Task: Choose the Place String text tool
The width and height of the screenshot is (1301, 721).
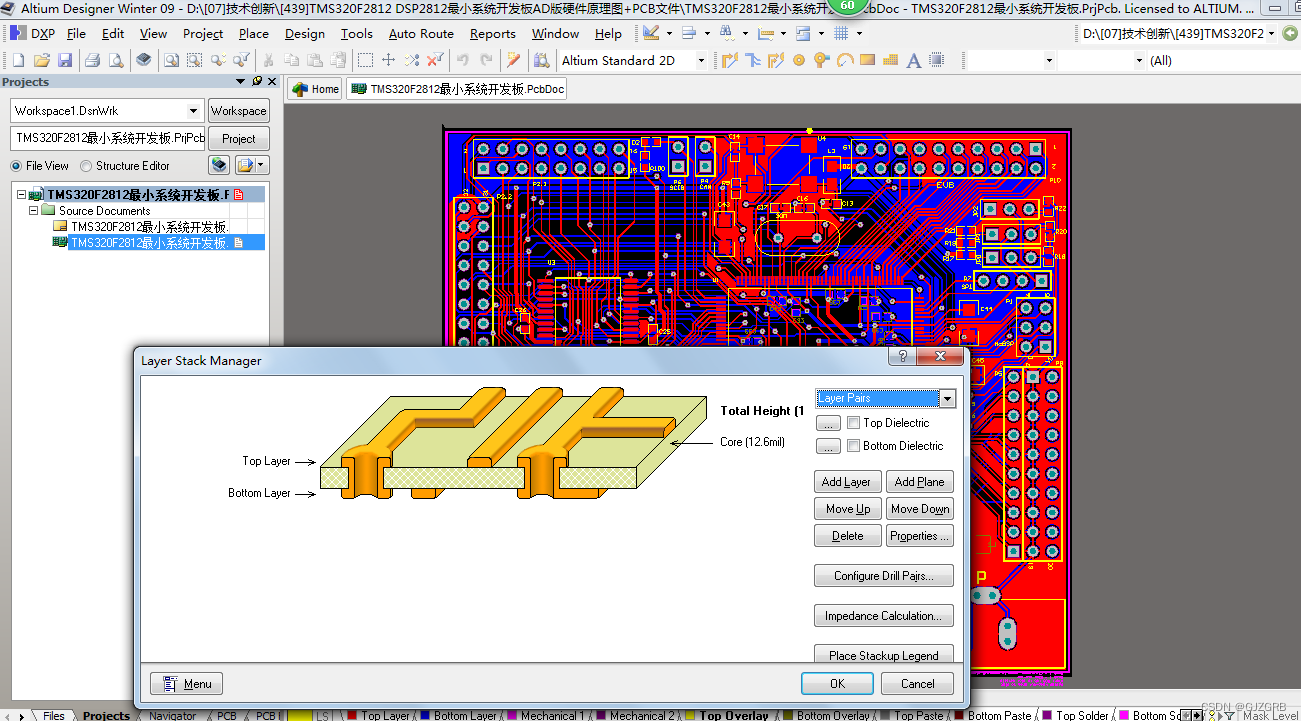Action: [912, 60]
